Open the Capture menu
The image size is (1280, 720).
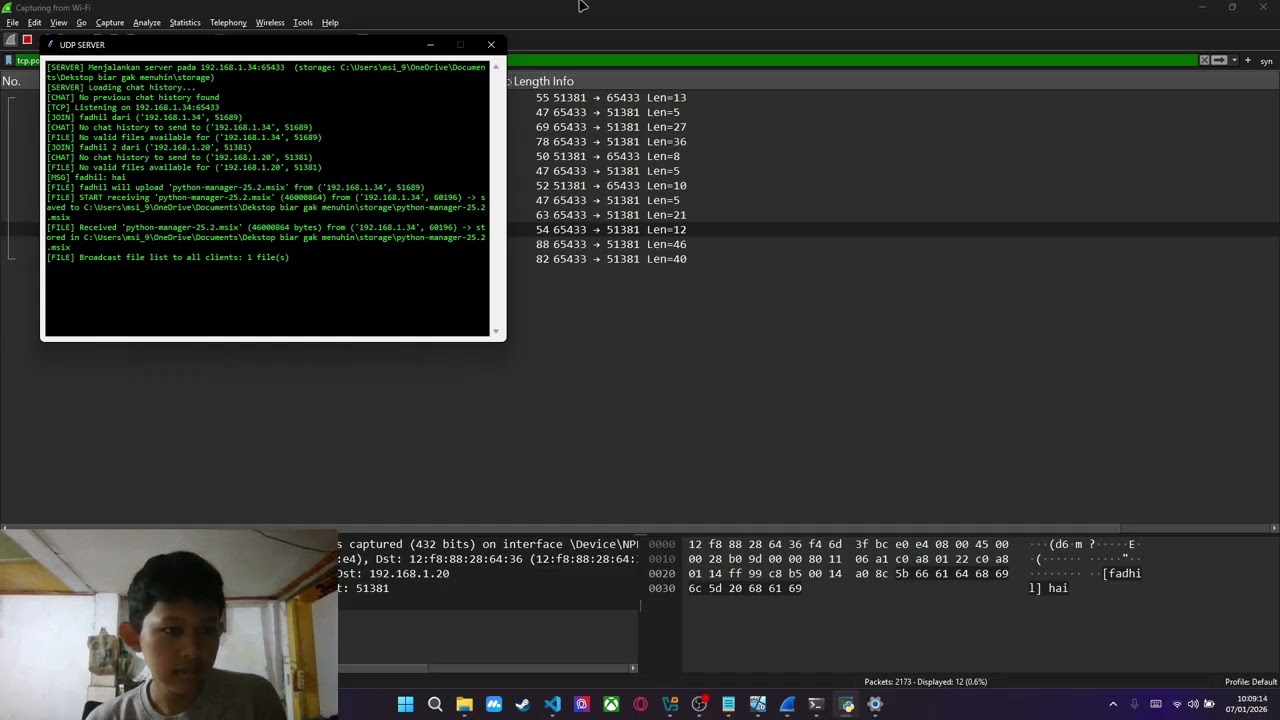pyautogui.click(x=110, y=22)
